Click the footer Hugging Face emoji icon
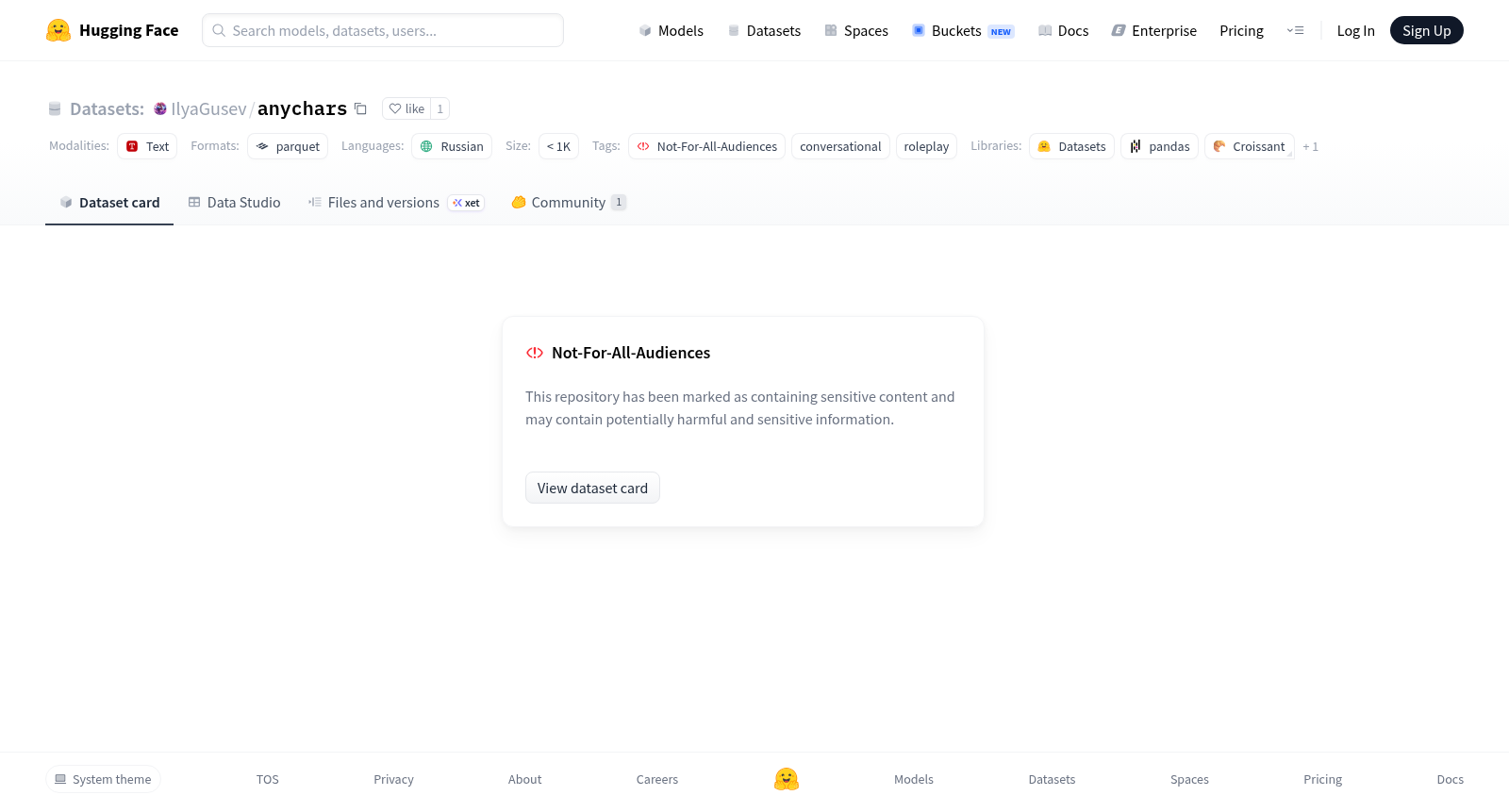 click(x=787, y=779)
